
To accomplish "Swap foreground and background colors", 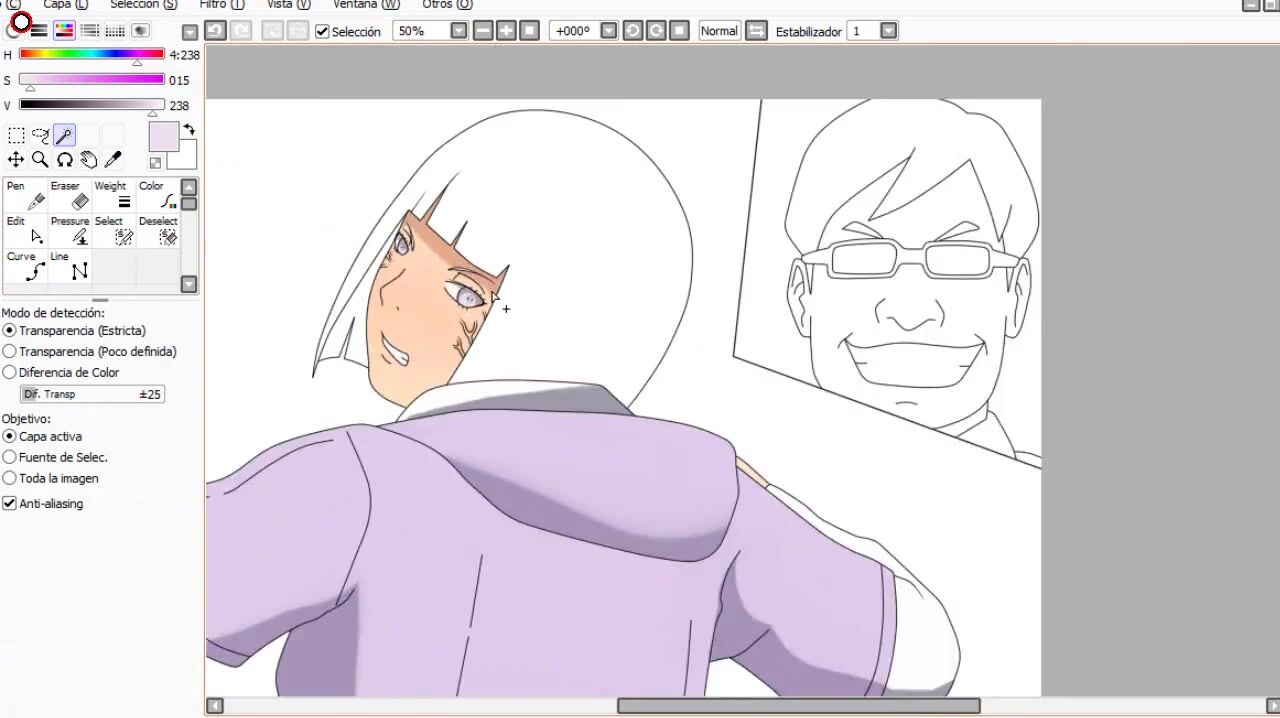I will point(189,130).
